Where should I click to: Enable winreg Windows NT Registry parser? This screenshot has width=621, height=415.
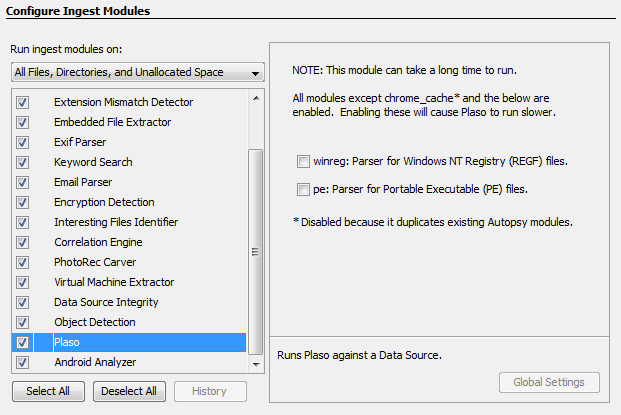[x=304, y=161]
